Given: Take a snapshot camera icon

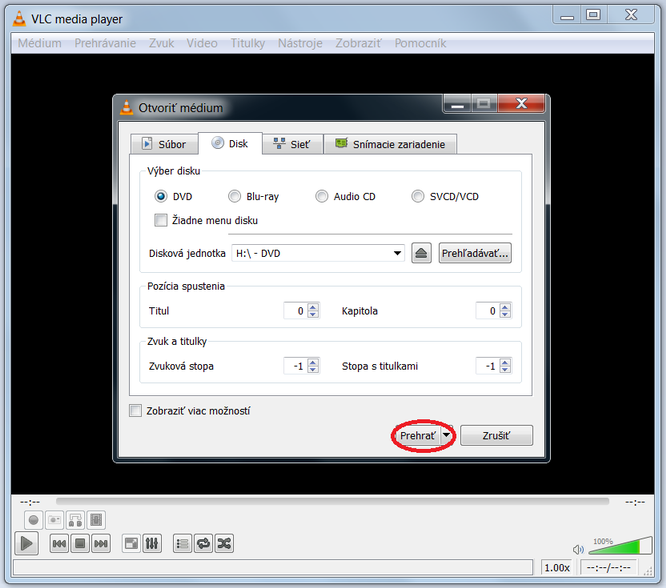Looking at the screenshot, I should click(x=54, y=520).
